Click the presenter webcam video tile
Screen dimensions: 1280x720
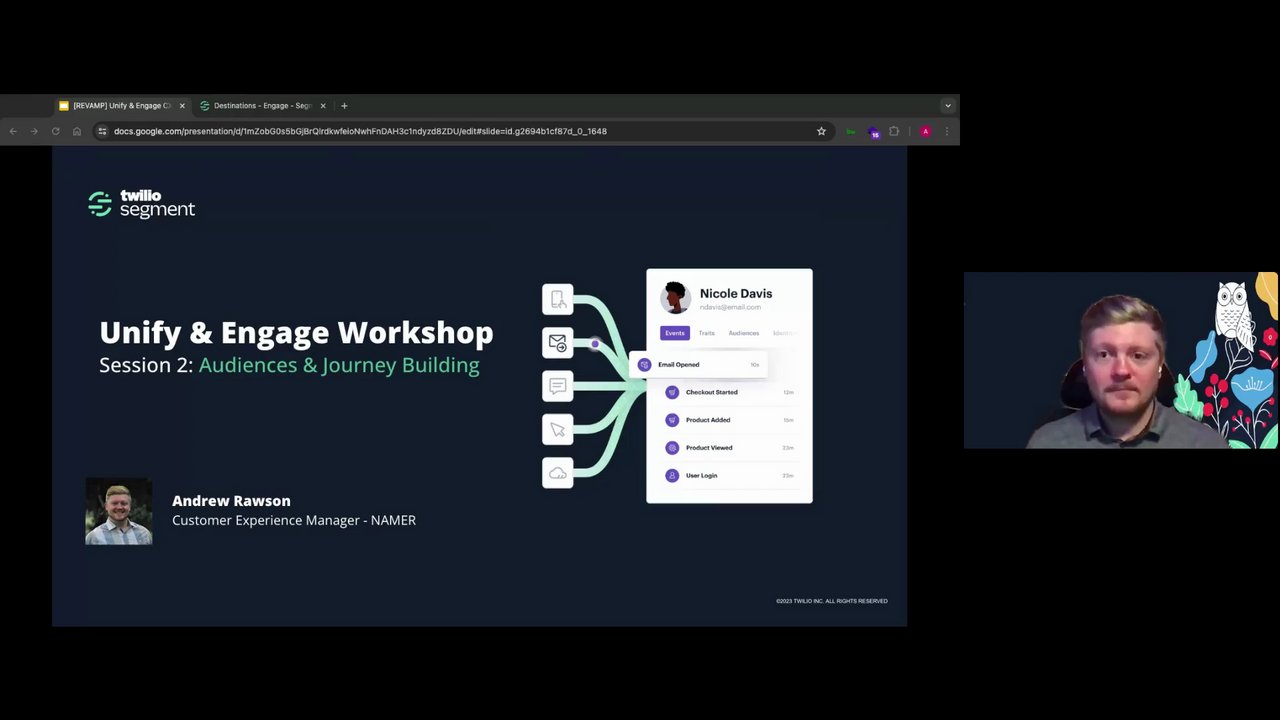coord(1121,360)
